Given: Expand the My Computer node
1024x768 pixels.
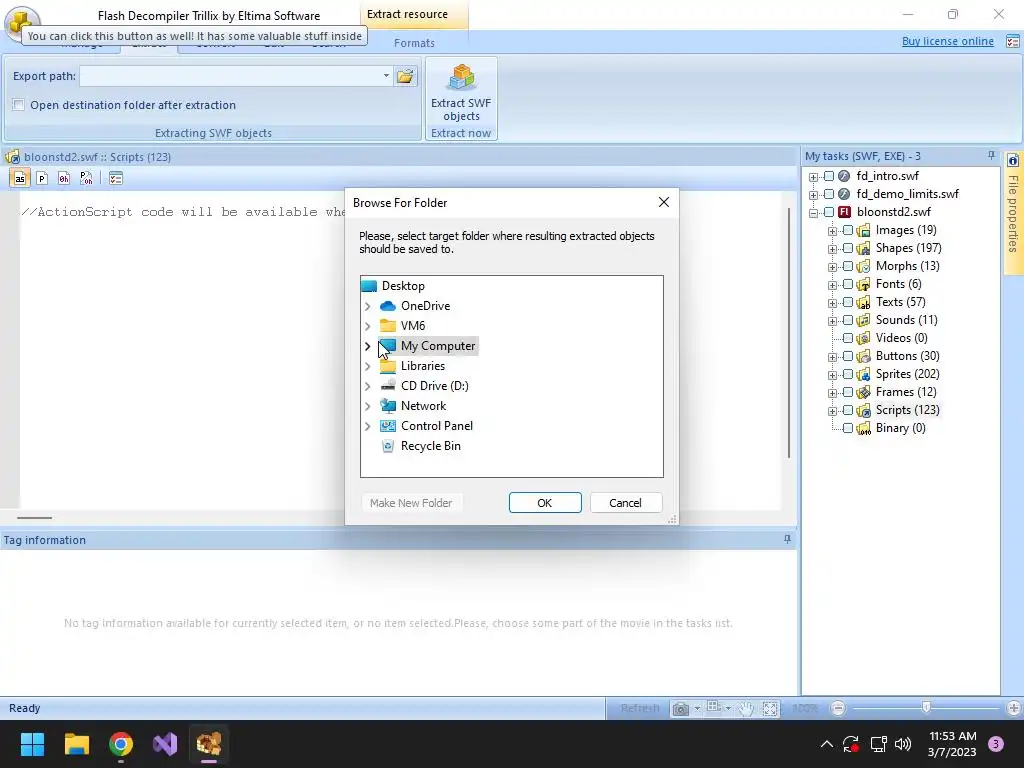Looking at the screenshot, I should pos(368,346).
